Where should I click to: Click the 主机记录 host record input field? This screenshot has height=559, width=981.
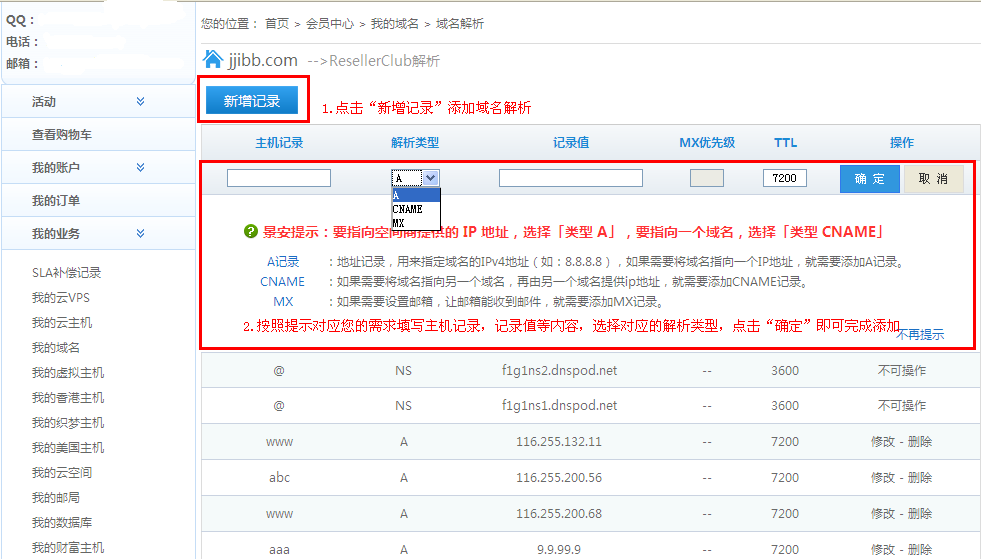278,178
